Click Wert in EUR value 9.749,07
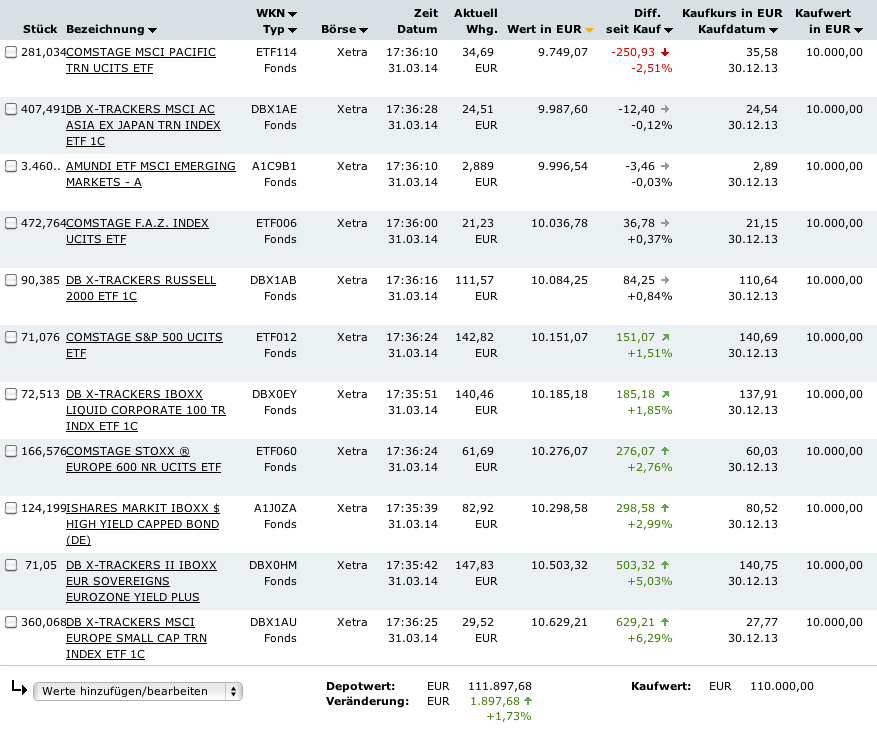 (x=563, y=52)
